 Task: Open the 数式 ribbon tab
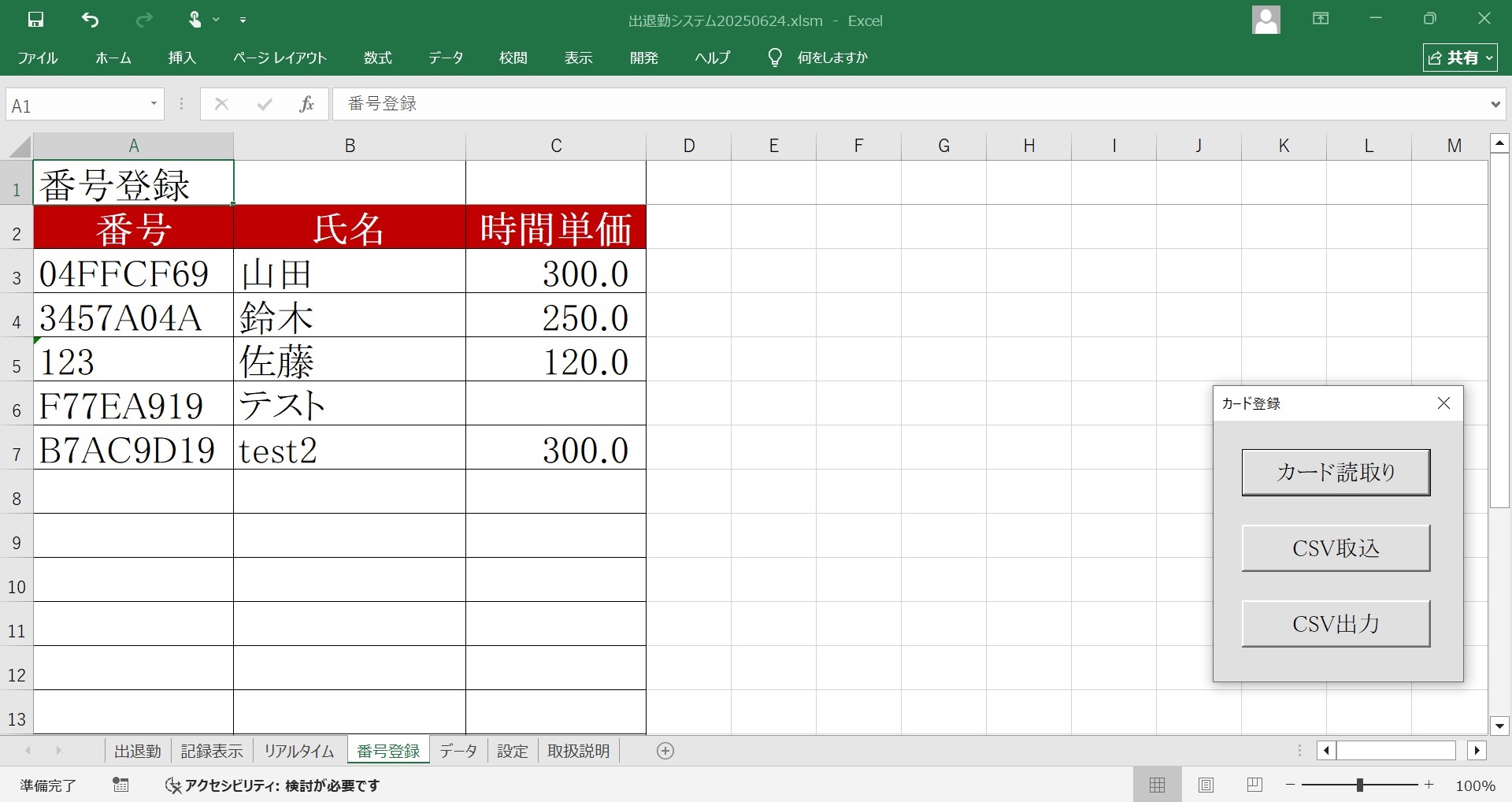point(378,58)
